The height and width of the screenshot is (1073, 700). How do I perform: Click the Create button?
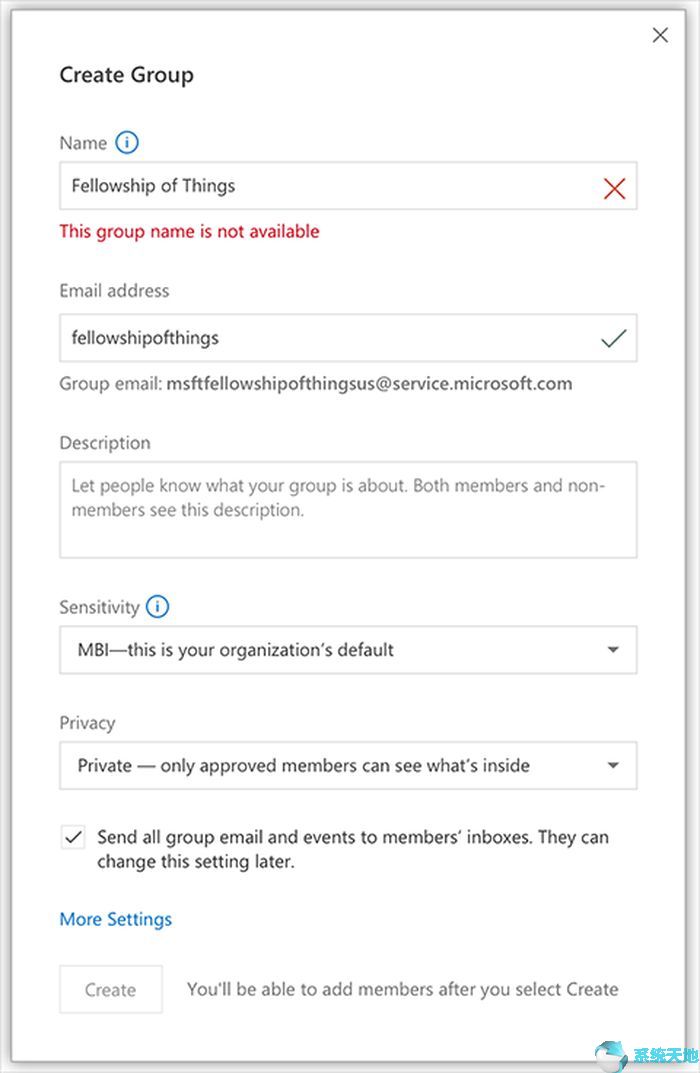(x=111, y=989)
